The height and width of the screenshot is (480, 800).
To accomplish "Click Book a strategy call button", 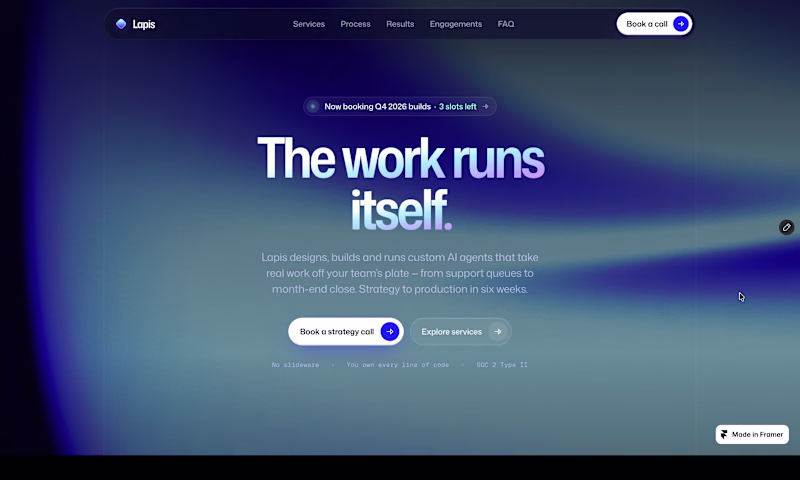I will click(346, 332).
